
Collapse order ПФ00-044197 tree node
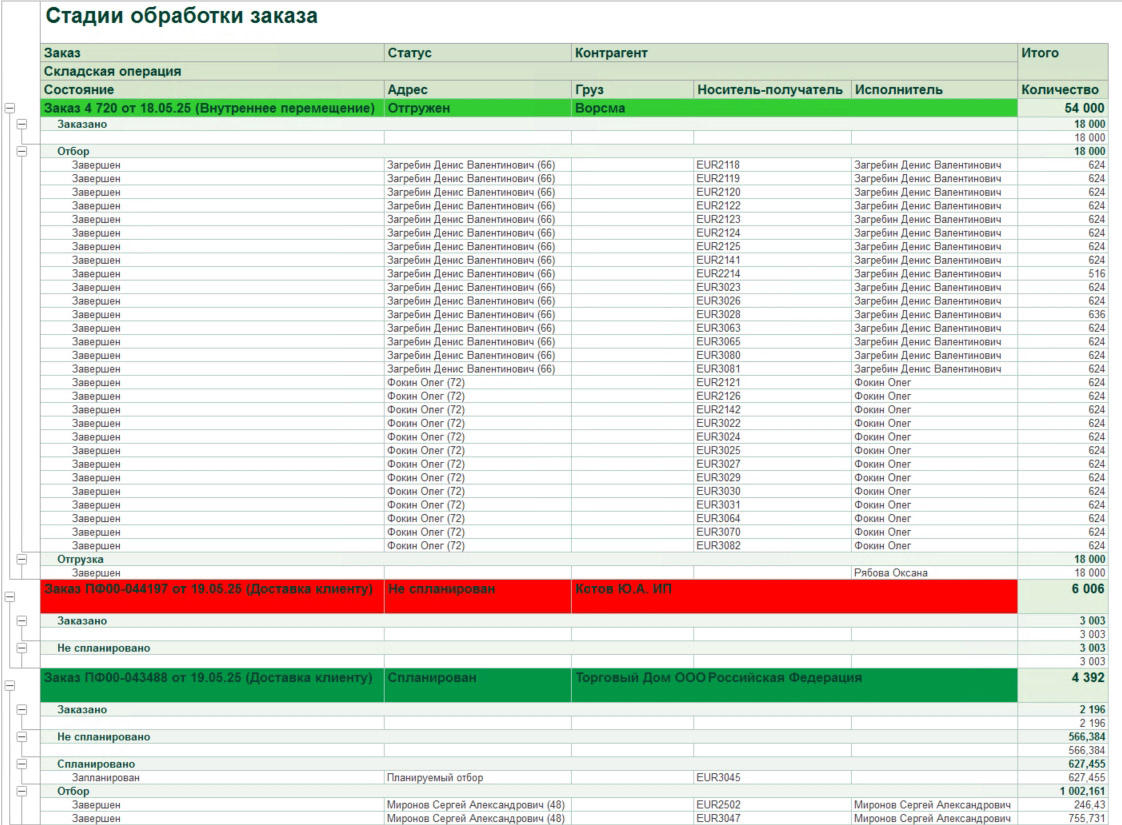(10, 597)
